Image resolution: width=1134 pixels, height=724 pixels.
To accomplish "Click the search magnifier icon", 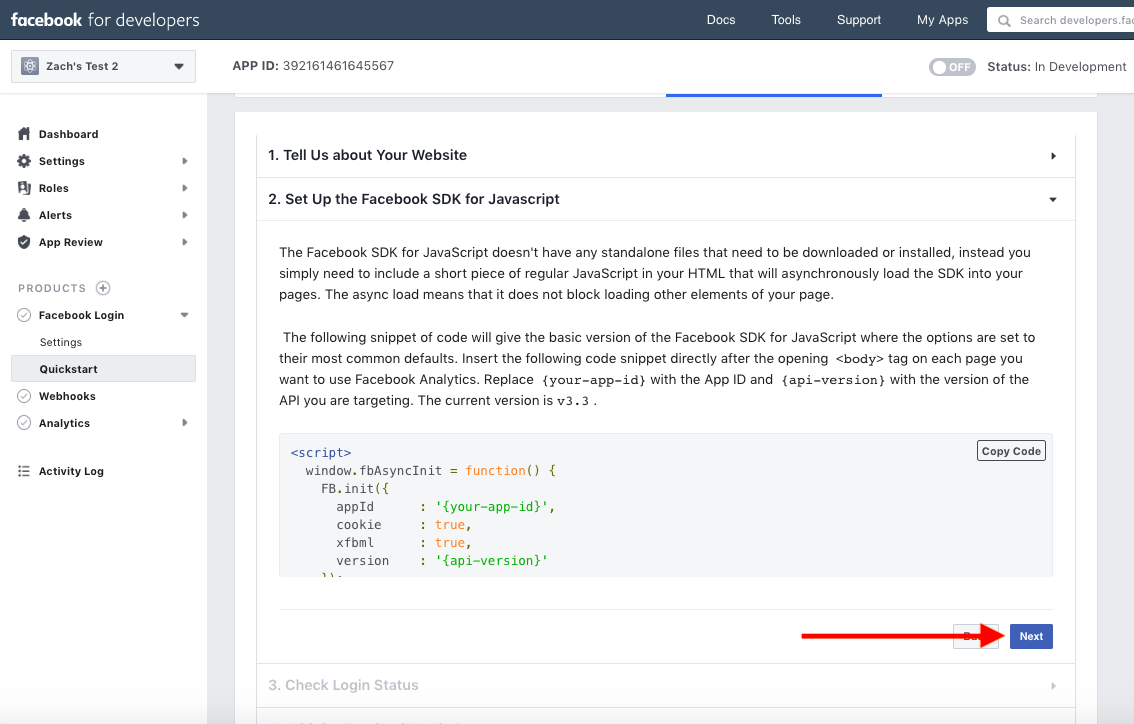I will [1004, 20].
